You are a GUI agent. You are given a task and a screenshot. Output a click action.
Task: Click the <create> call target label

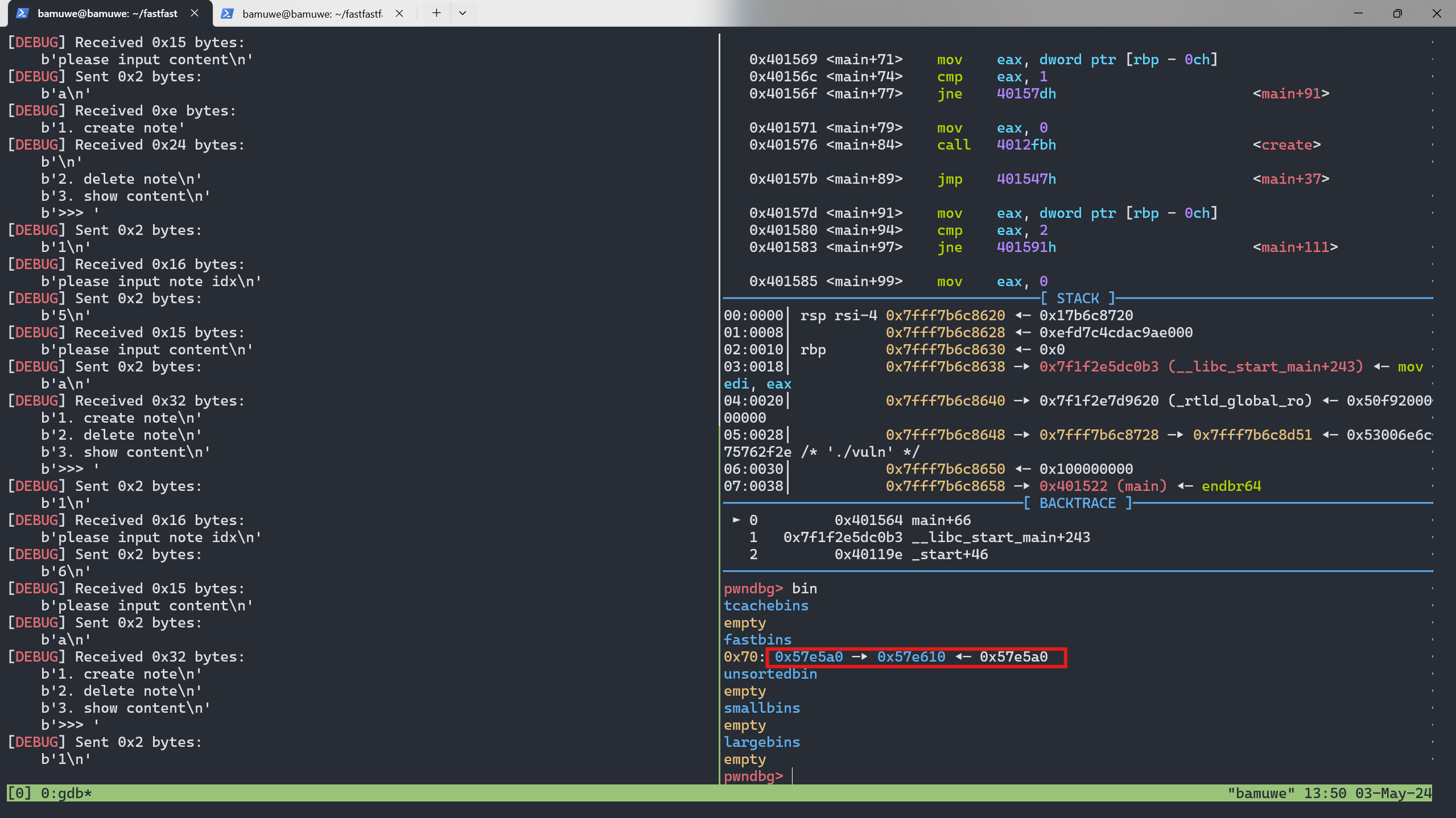1286,144
